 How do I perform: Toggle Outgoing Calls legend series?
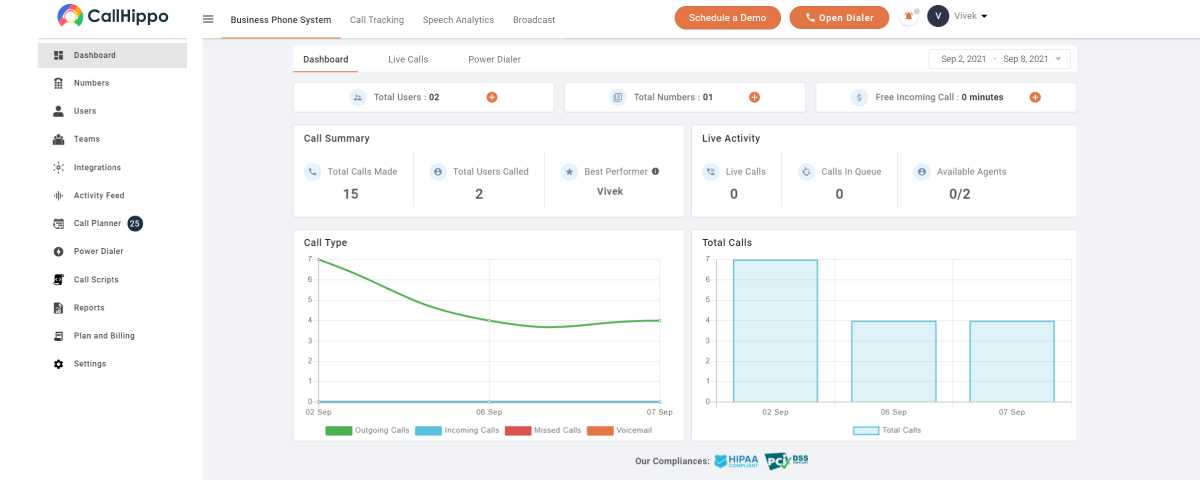tap(368, 430)
